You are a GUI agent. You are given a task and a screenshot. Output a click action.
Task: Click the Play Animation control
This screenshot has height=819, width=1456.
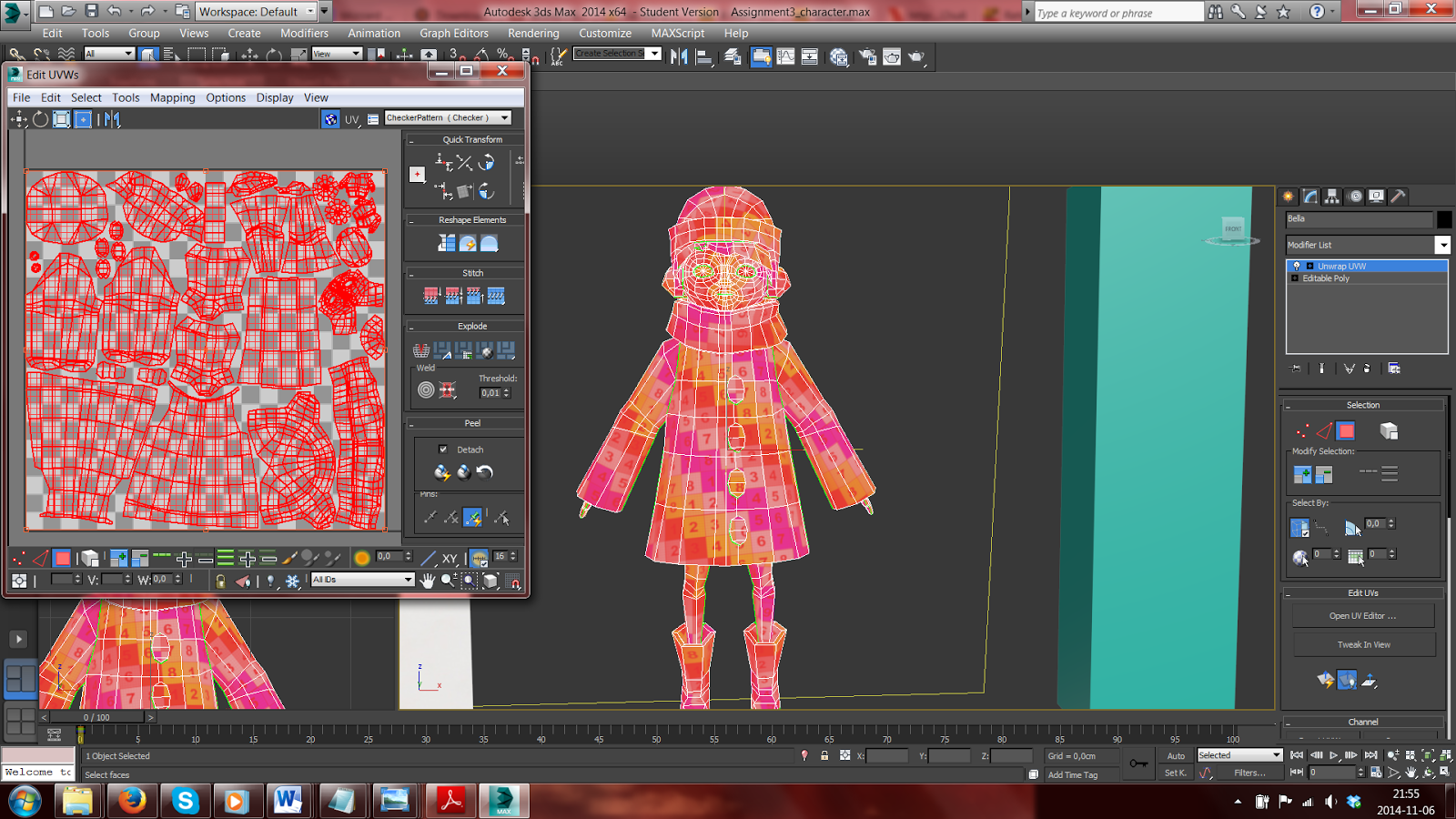(1333, 755)
